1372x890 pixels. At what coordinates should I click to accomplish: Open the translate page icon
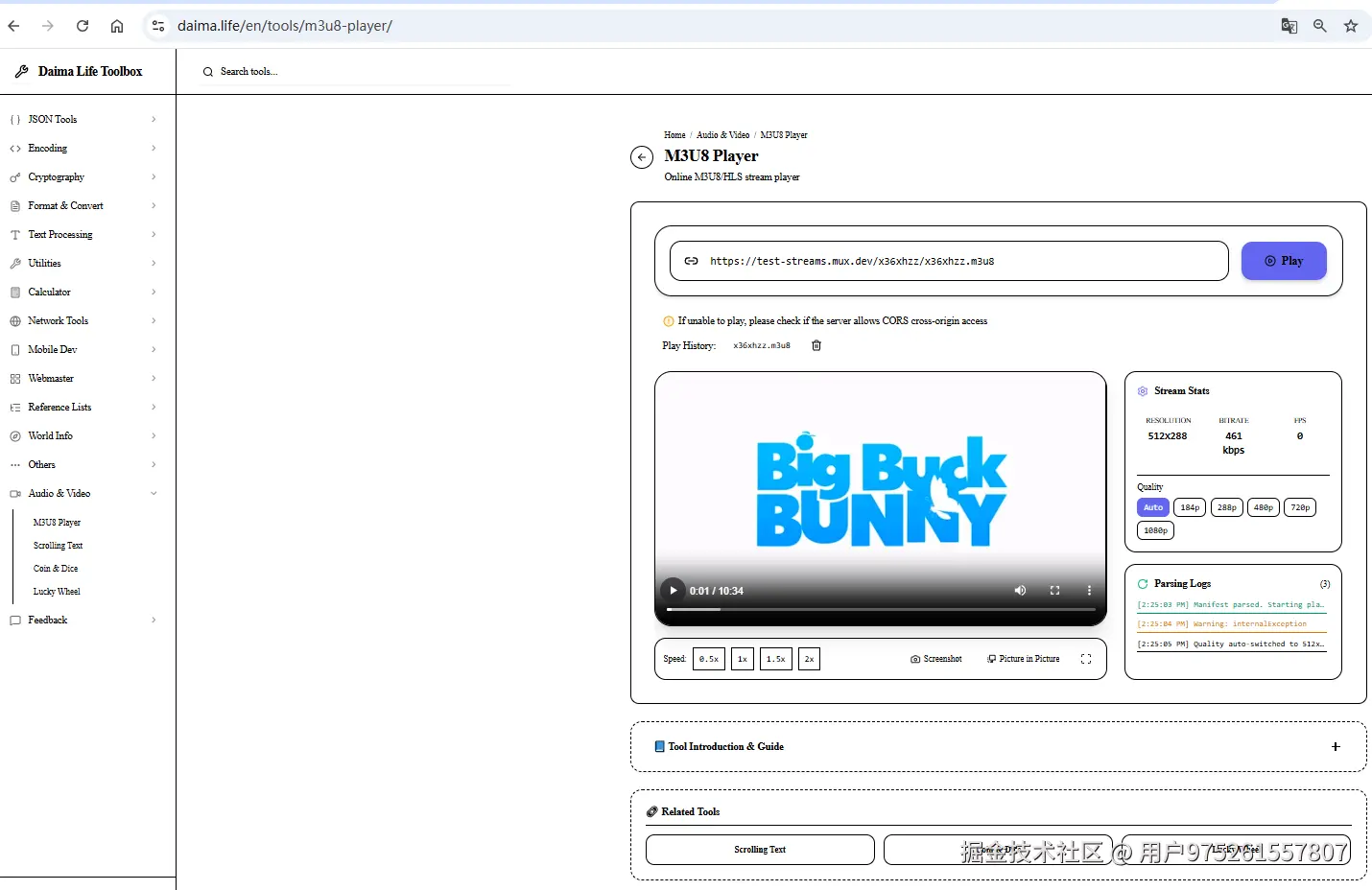click(x=1289, y=26)
